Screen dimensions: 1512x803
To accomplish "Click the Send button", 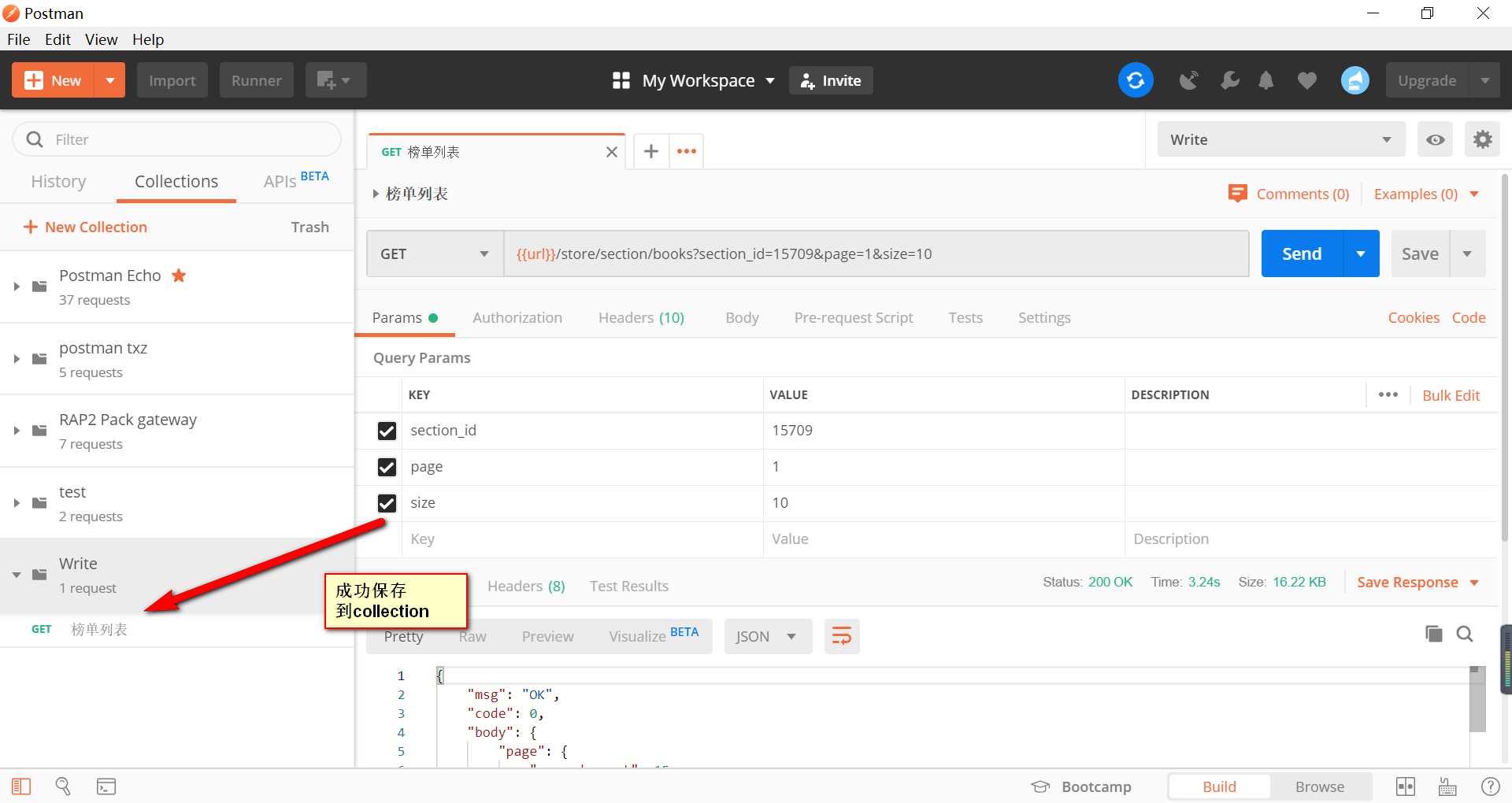I will click(x=1302, y=253).
